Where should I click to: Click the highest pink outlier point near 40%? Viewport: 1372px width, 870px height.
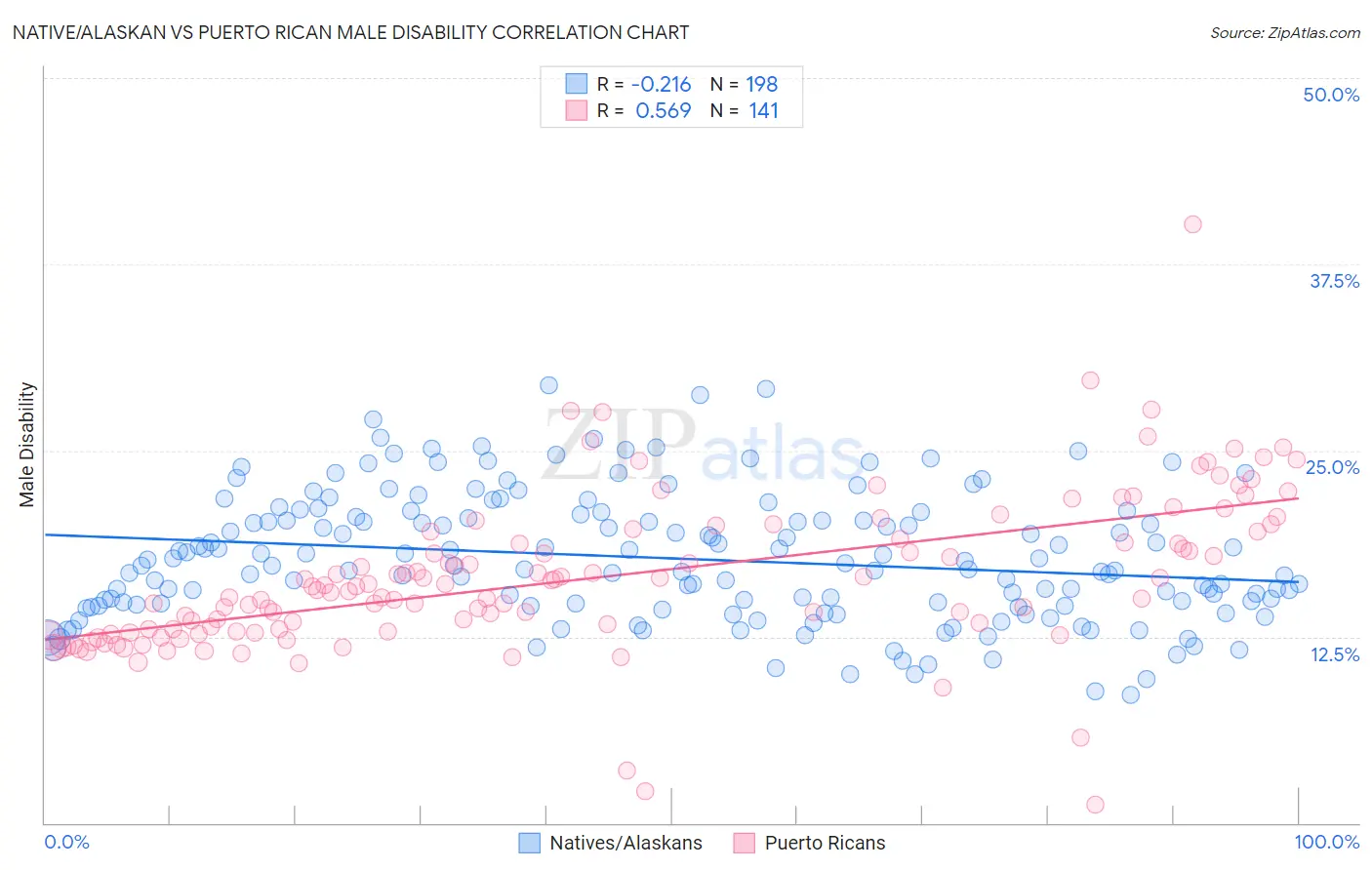pyautogui.click(x=1192, y=224)
